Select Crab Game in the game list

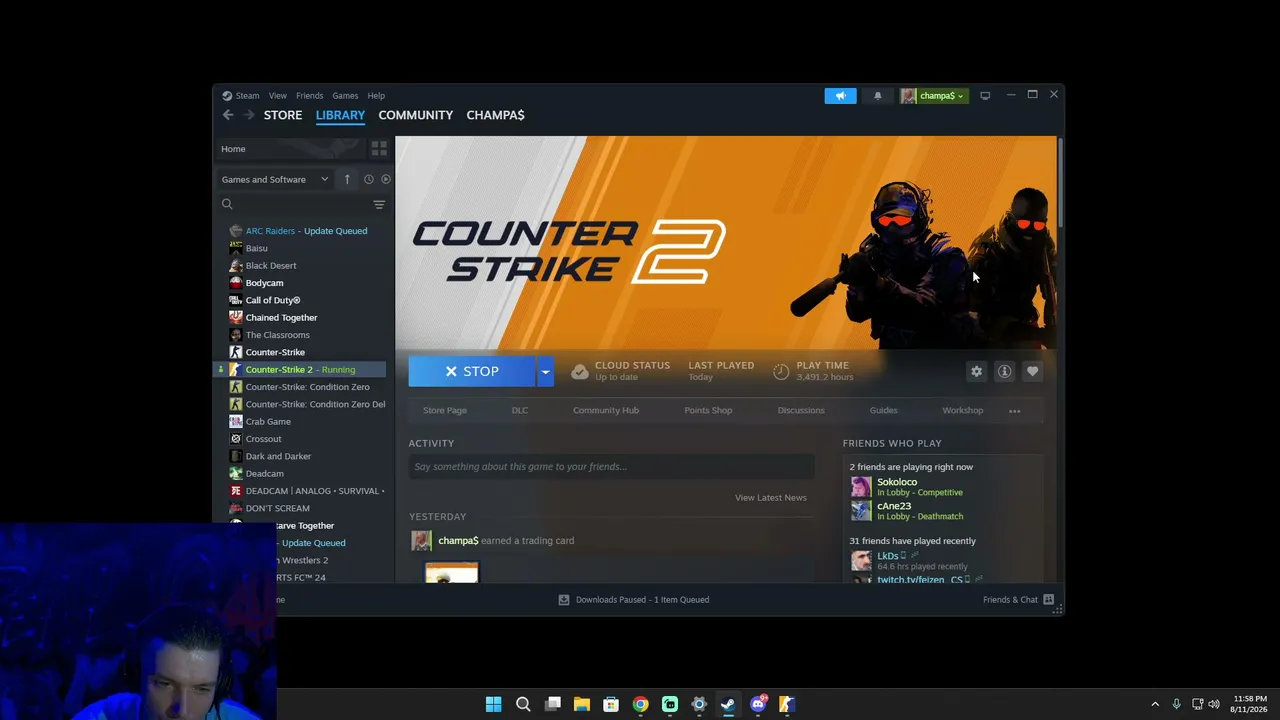302,422
